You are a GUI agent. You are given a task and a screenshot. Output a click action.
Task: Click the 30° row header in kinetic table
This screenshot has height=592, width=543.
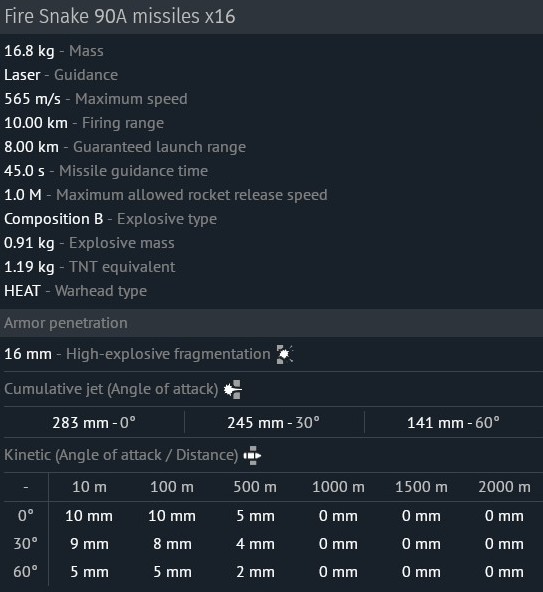click(x=26, y=544)
